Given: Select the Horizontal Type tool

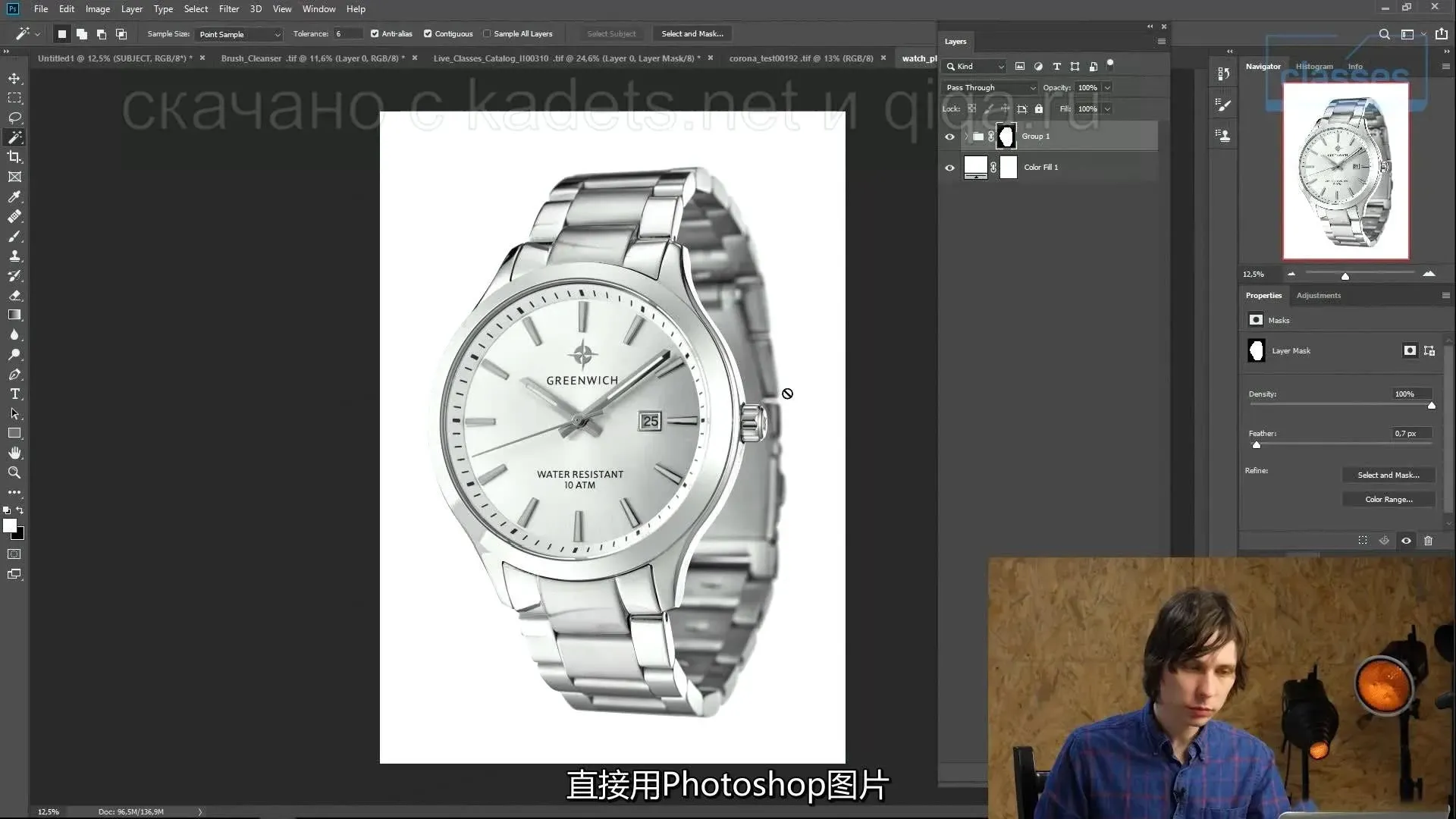Looking at the screenshot, I should pos(14,394).
